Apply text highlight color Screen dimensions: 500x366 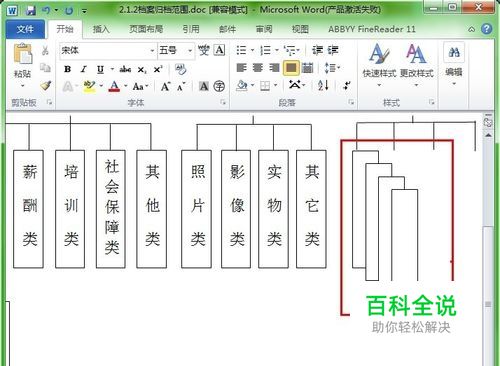coord(89,86)
